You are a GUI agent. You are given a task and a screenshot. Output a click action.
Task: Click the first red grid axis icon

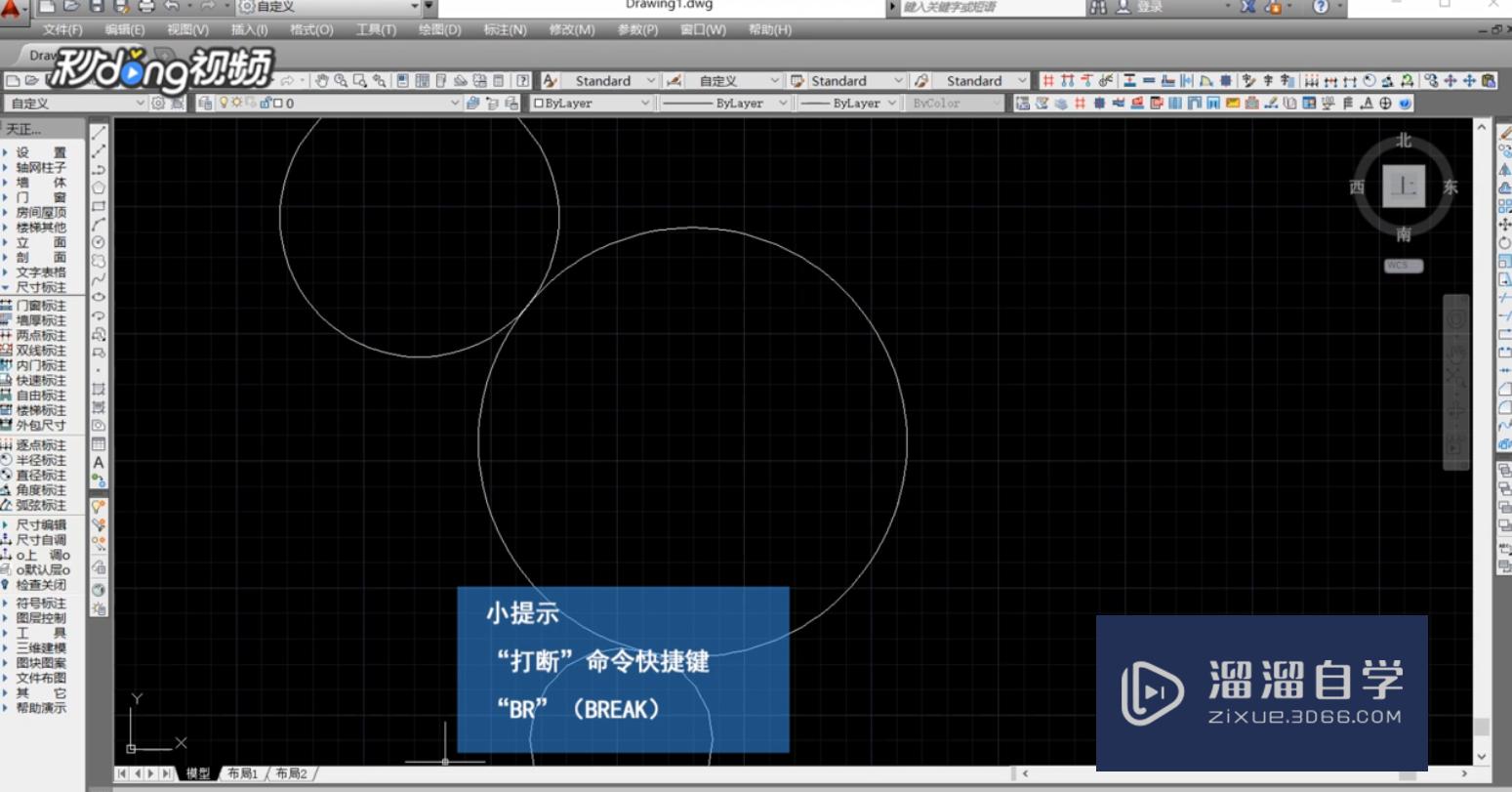pyautogui.click(x=1048, y=81)
